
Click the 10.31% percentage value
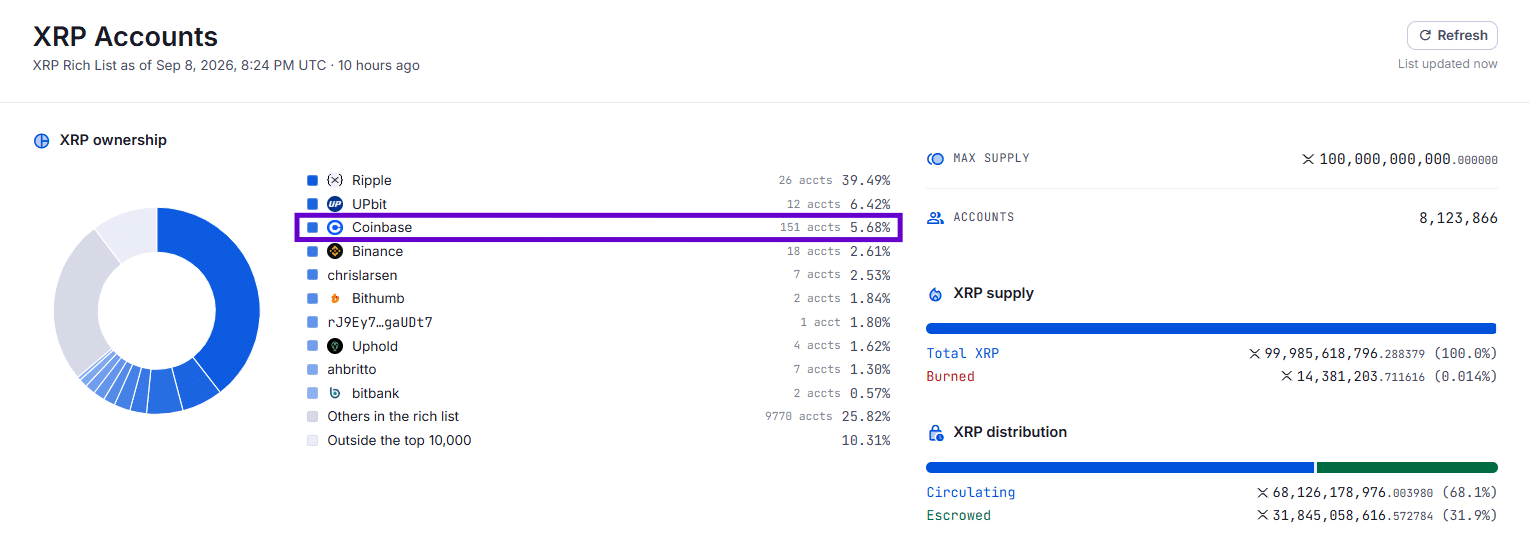(865, 440)
